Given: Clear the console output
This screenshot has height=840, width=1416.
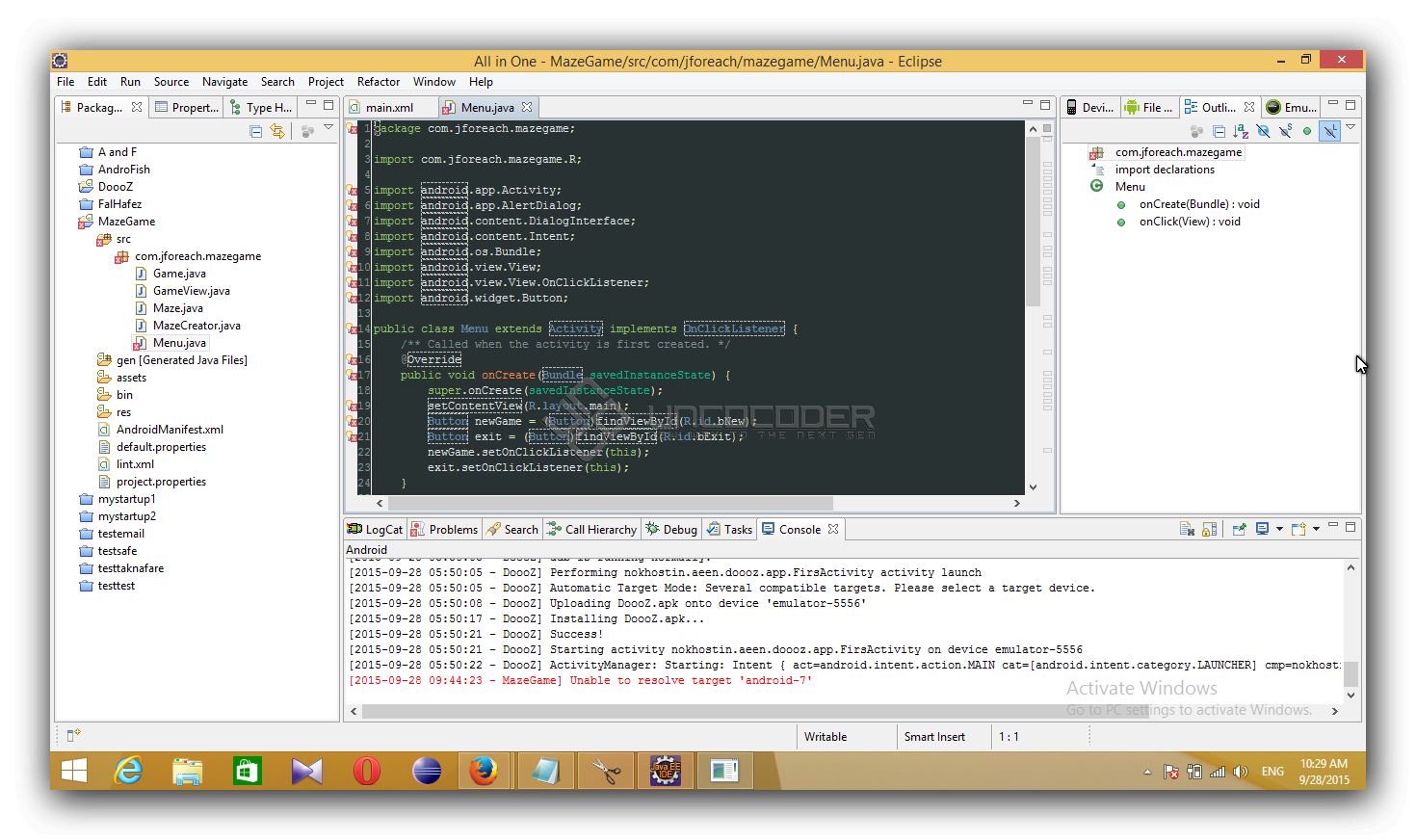Looking at the screenshot, I should [1188, 529].
